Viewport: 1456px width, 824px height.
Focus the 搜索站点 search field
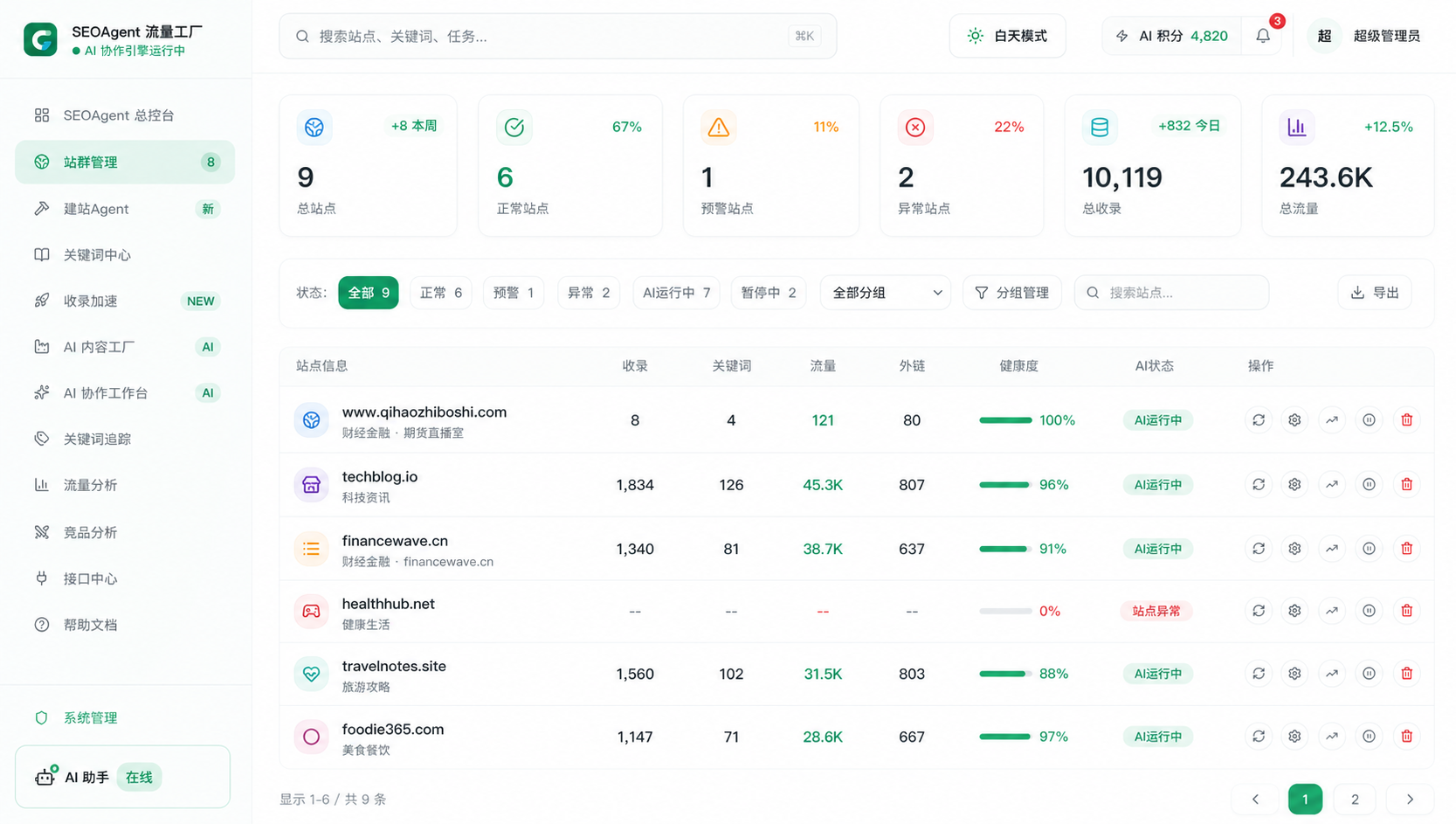point(1171,293)
